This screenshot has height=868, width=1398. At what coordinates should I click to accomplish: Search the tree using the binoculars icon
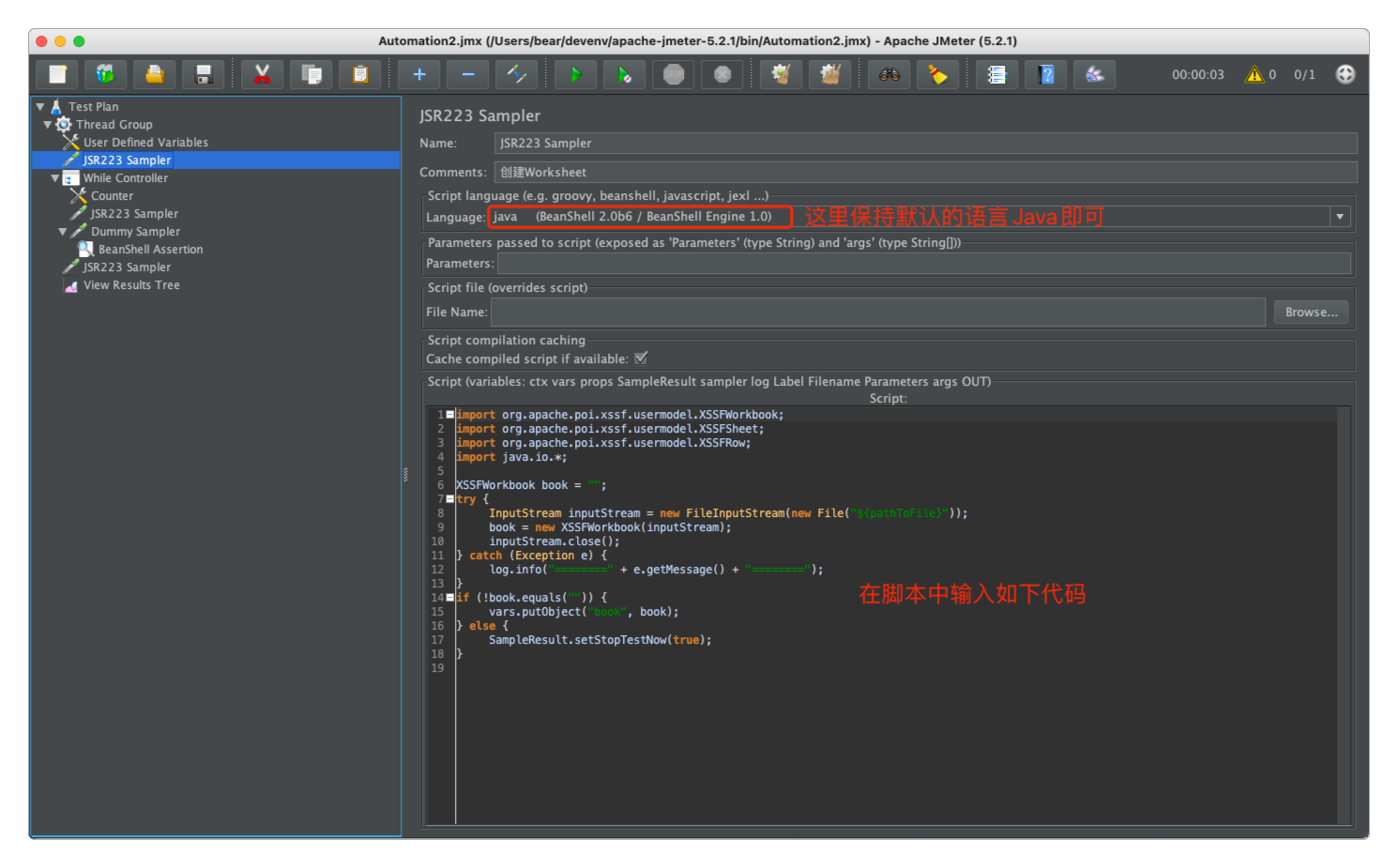(x=889, y=74)
